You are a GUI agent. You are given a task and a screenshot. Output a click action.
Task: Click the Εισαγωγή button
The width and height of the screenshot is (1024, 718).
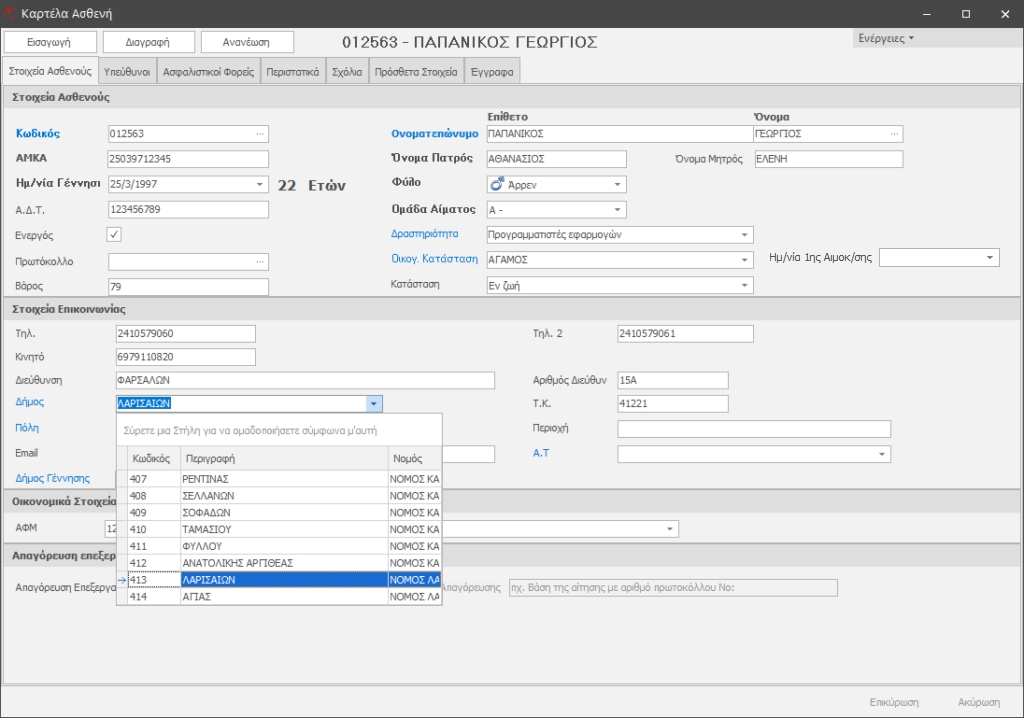tap(51, 42)
